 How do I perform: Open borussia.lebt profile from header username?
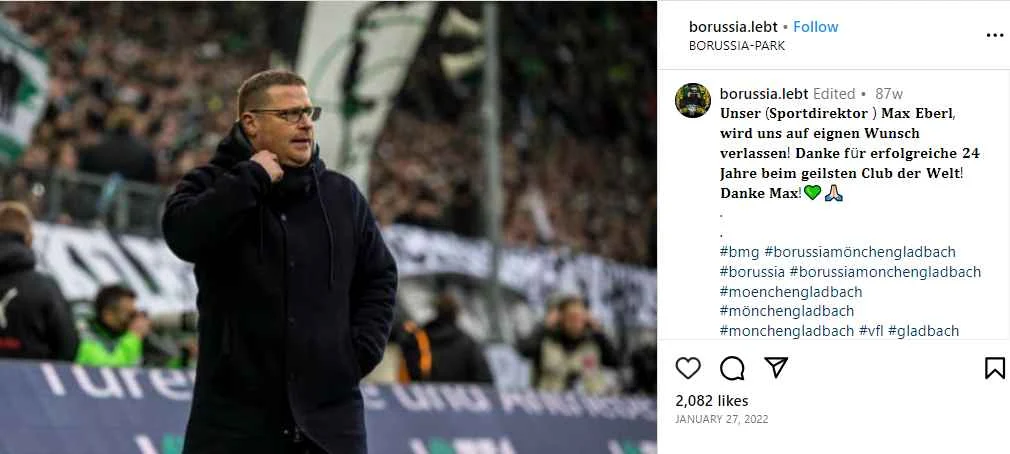click(732, 27)
